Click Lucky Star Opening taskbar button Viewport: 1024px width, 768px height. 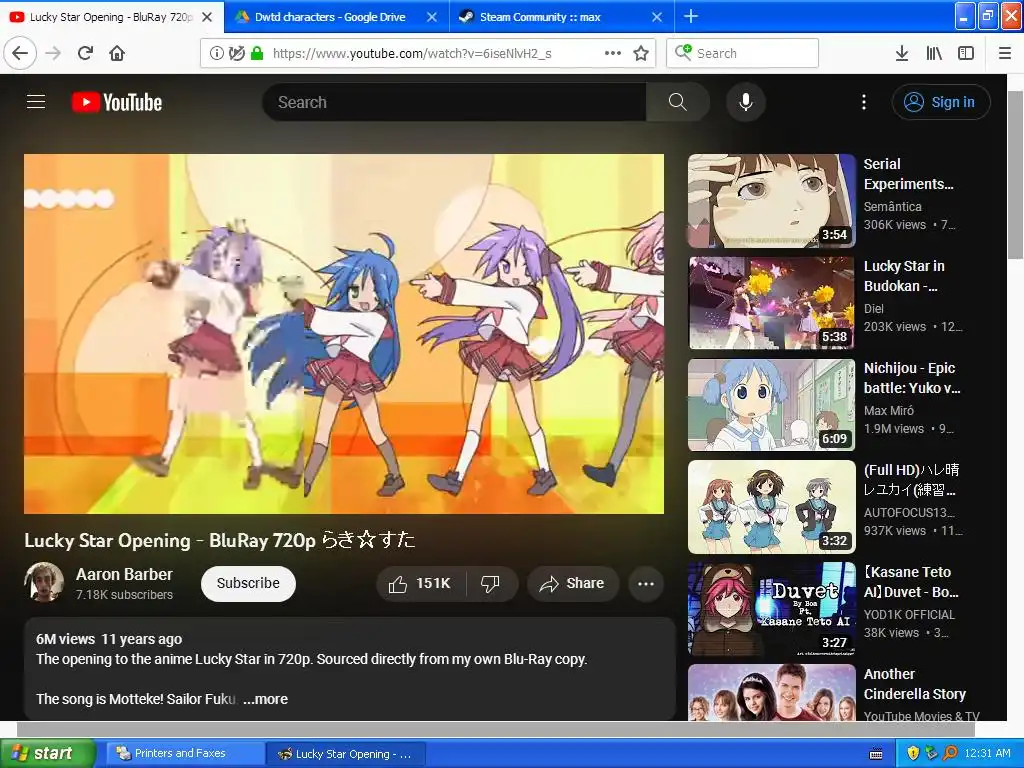click(x=346, y=754)
